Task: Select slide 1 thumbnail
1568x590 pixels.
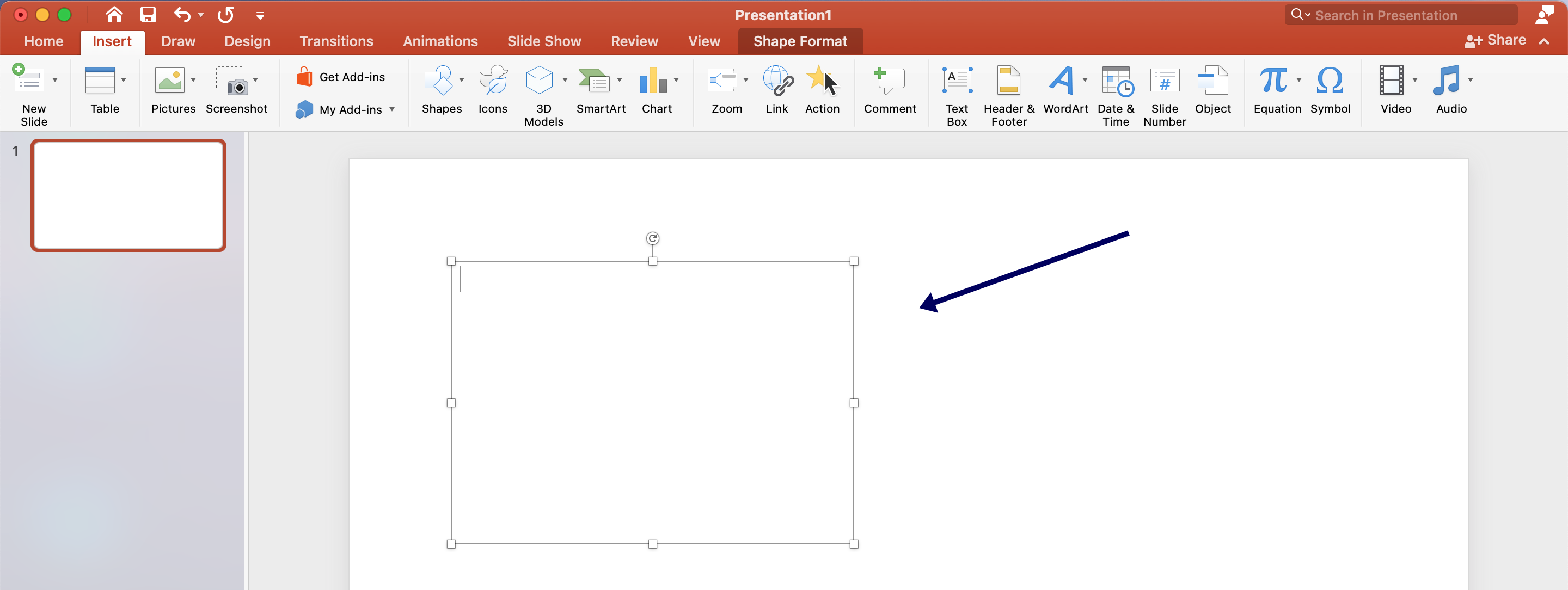Action: point(128,195)
